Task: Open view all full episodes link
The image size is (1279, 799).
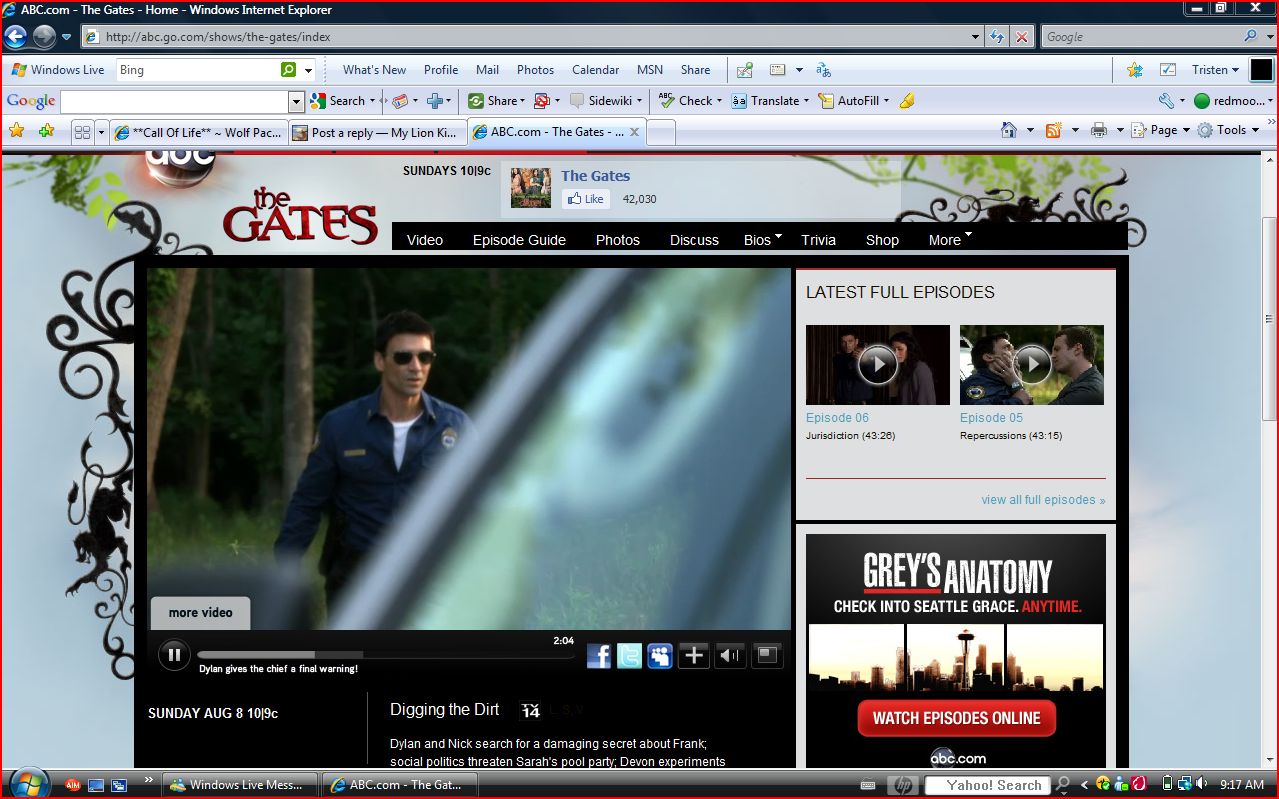Action: tap(1043, 500)
